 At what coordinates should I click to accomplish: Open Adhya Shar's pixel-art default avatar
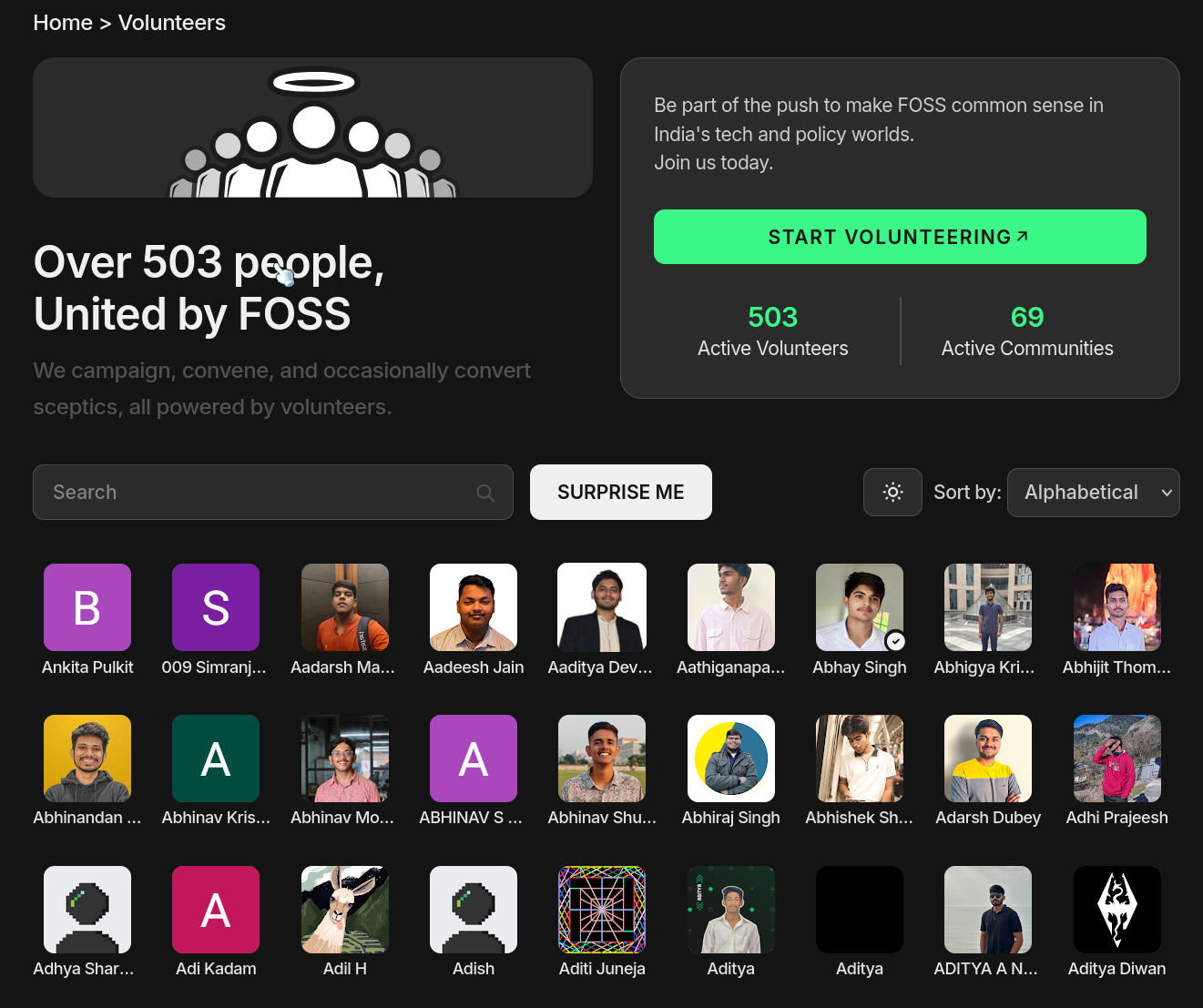87,910
